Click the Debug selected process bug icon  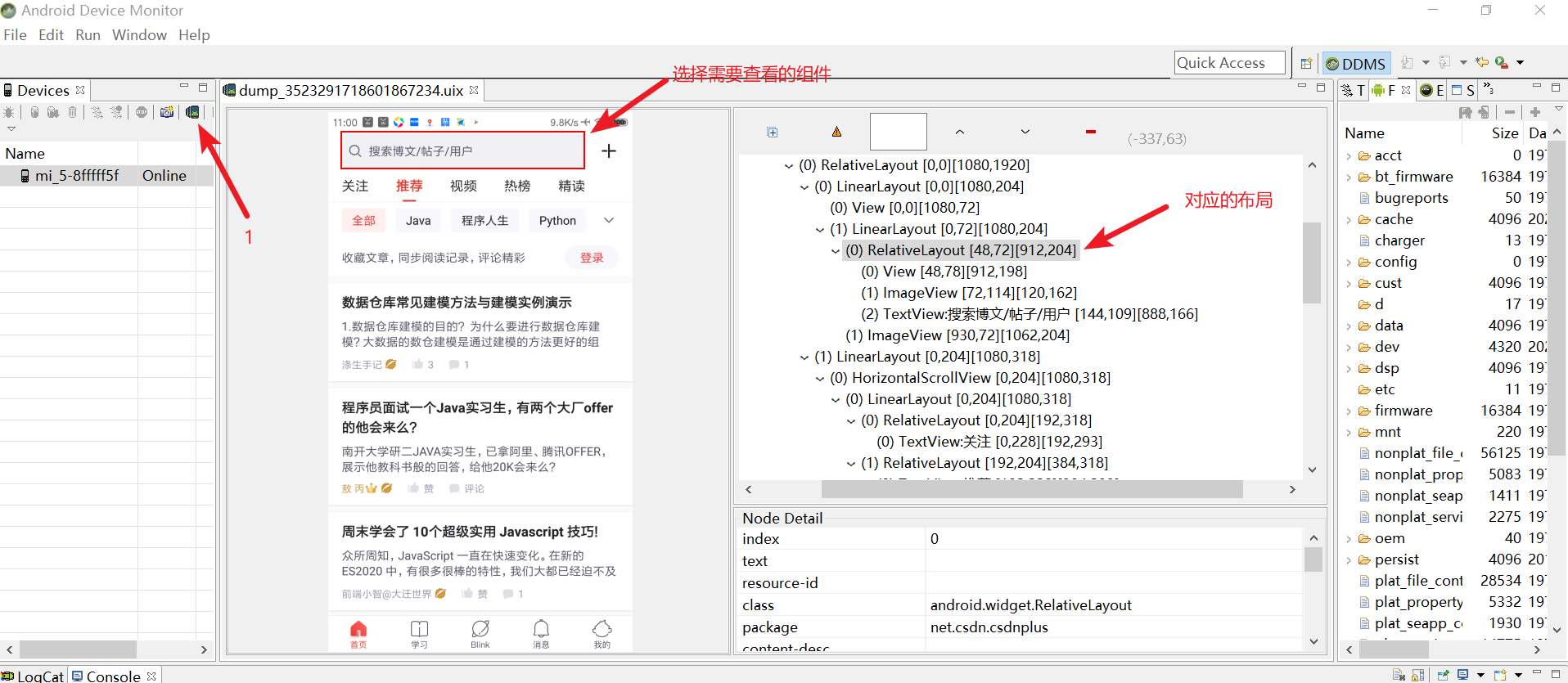(9, 112)
